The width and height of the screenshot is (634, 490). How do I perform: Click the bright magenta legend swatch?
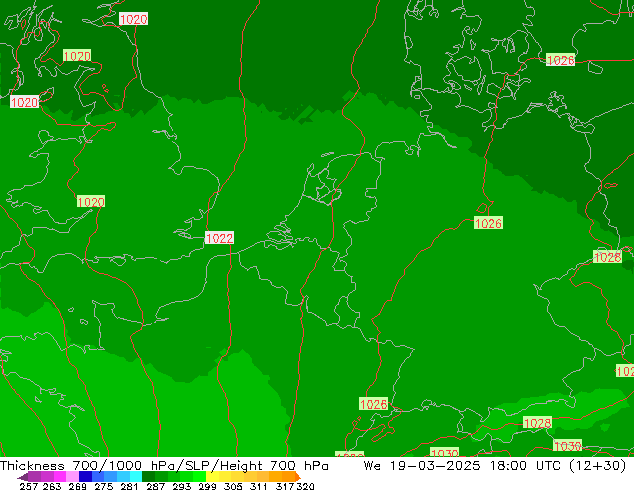tap(60, 476)
